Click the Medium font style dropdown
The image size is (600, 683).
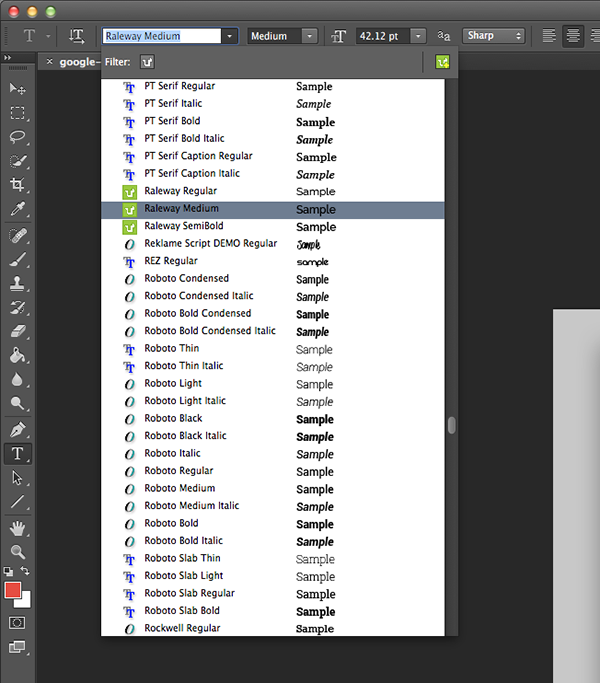[283, 36]
